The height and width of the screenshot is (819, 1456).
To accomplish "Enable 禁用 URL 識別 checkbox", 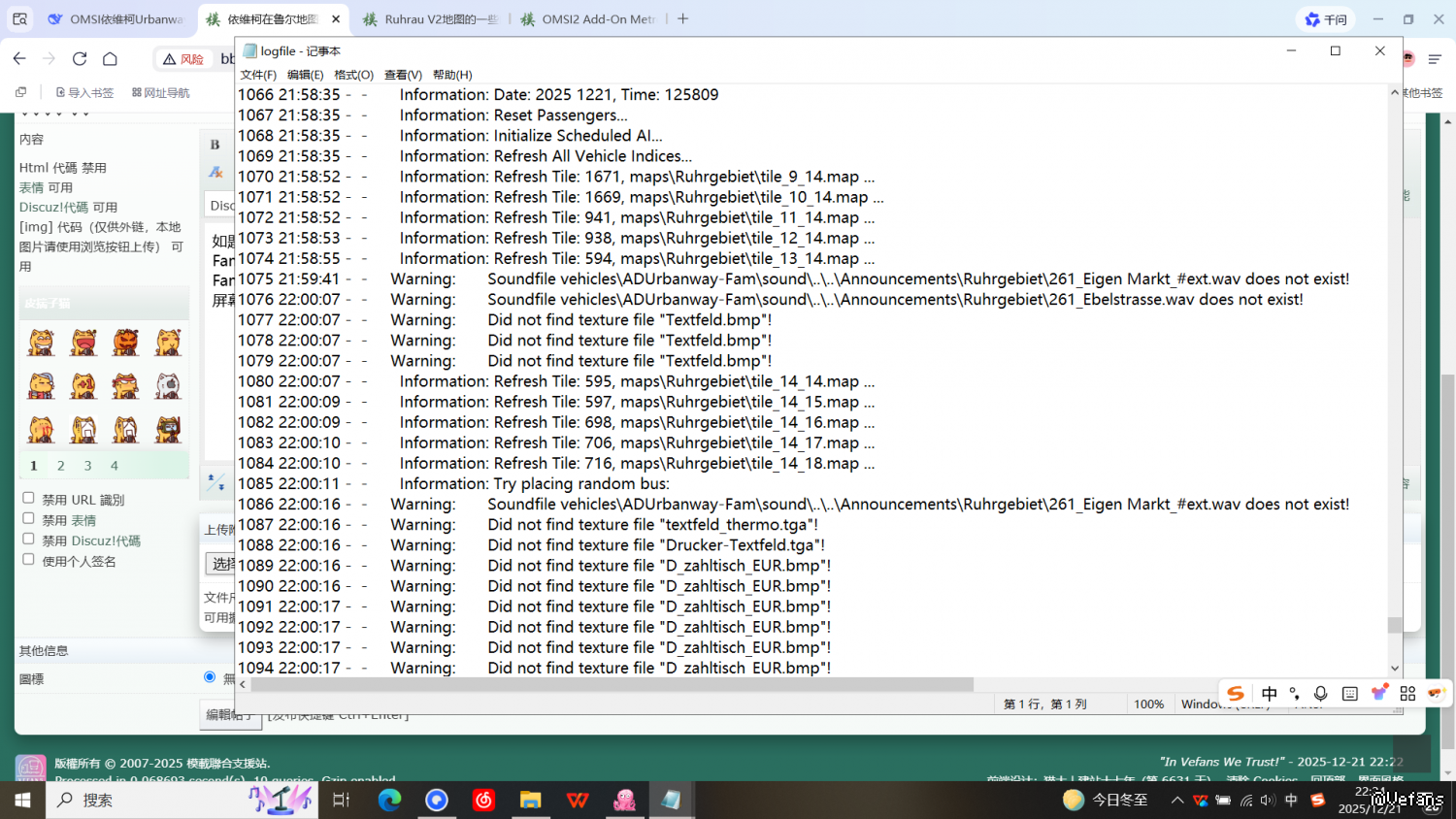I will [28, 498].
